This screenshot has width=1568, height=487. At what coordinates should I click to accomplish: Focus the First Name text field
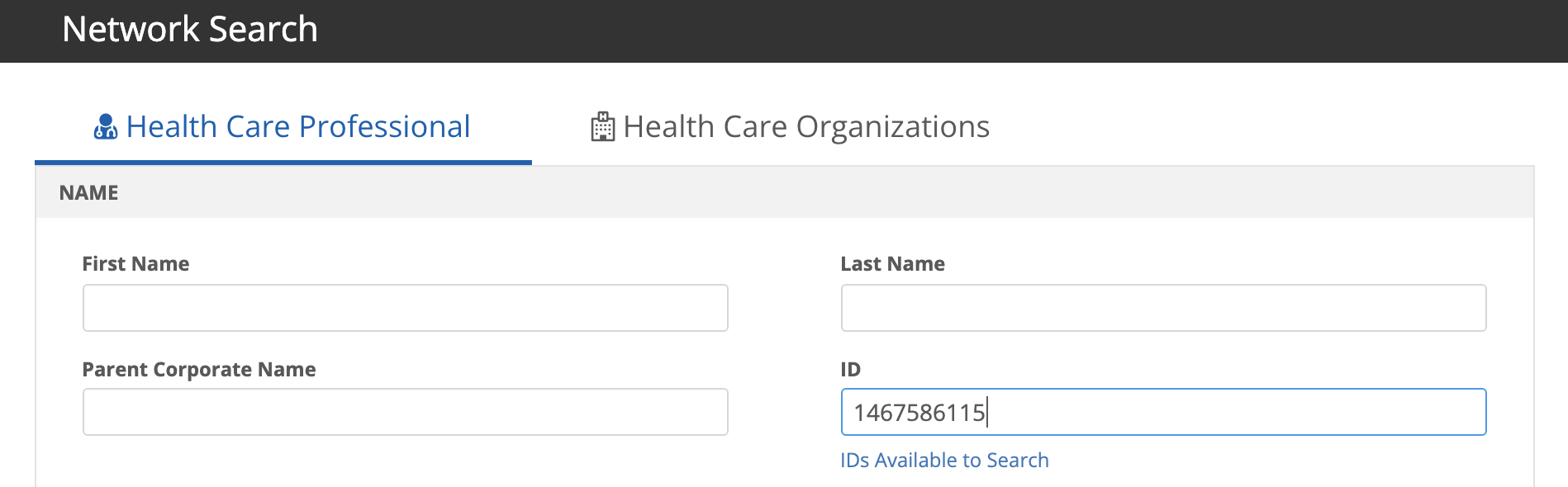coord(405,308)
